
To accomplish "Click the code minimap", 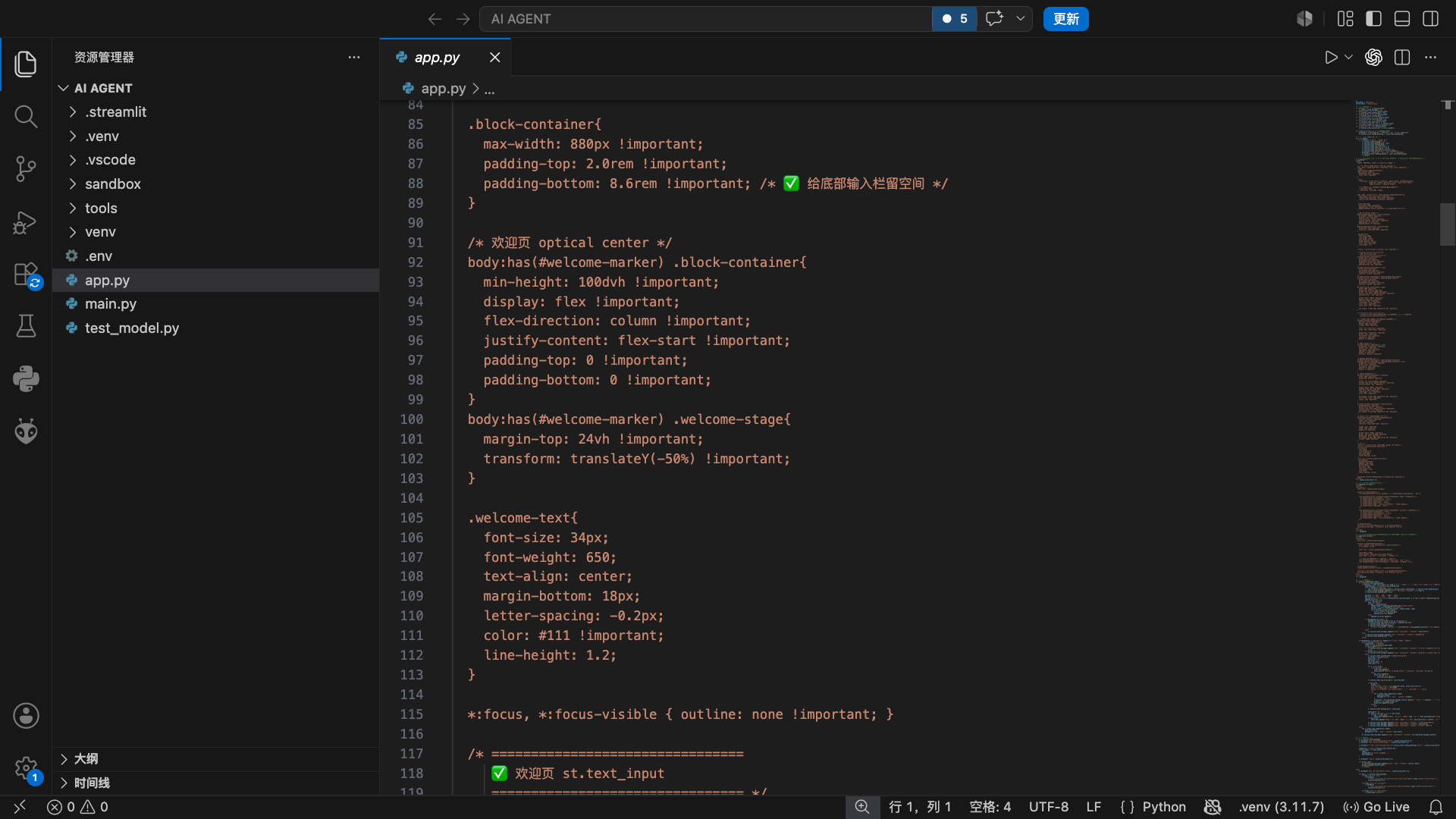I will pos(1397,447).
